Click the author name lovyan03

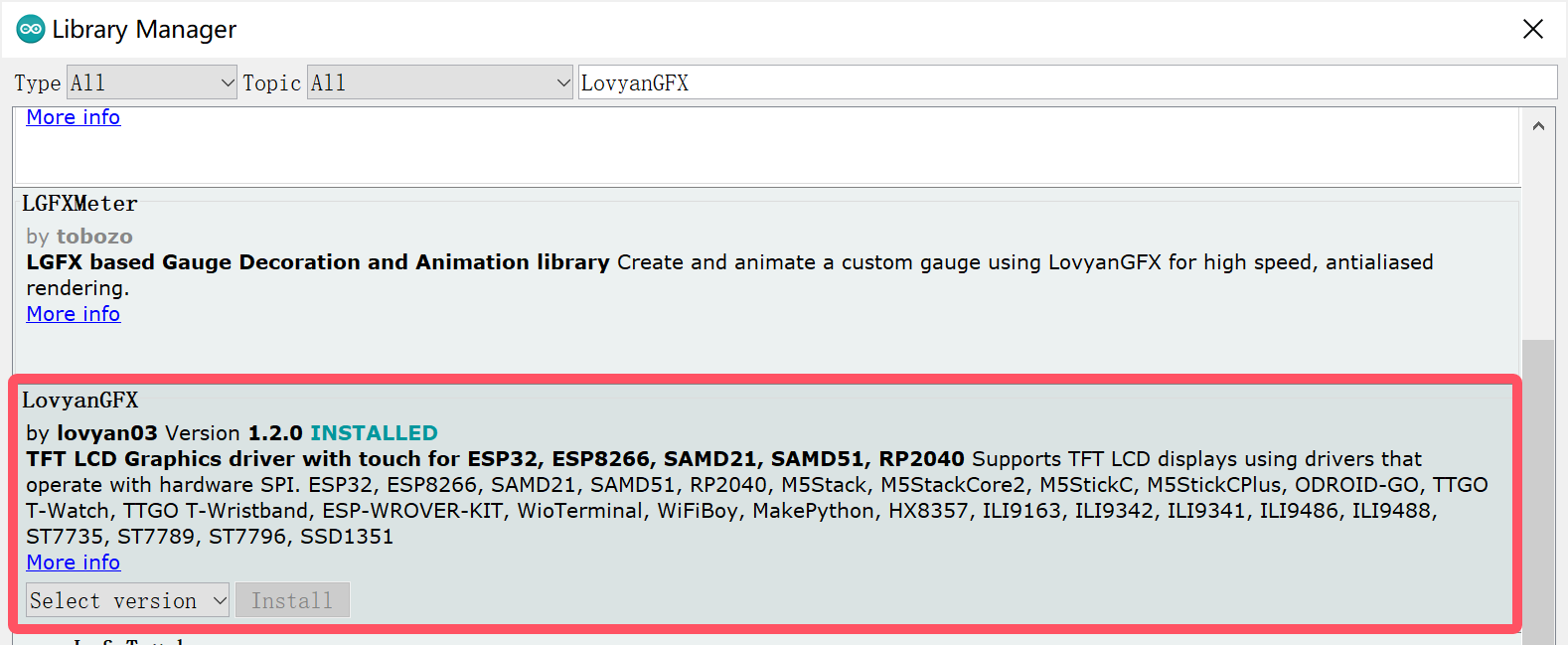107,433
